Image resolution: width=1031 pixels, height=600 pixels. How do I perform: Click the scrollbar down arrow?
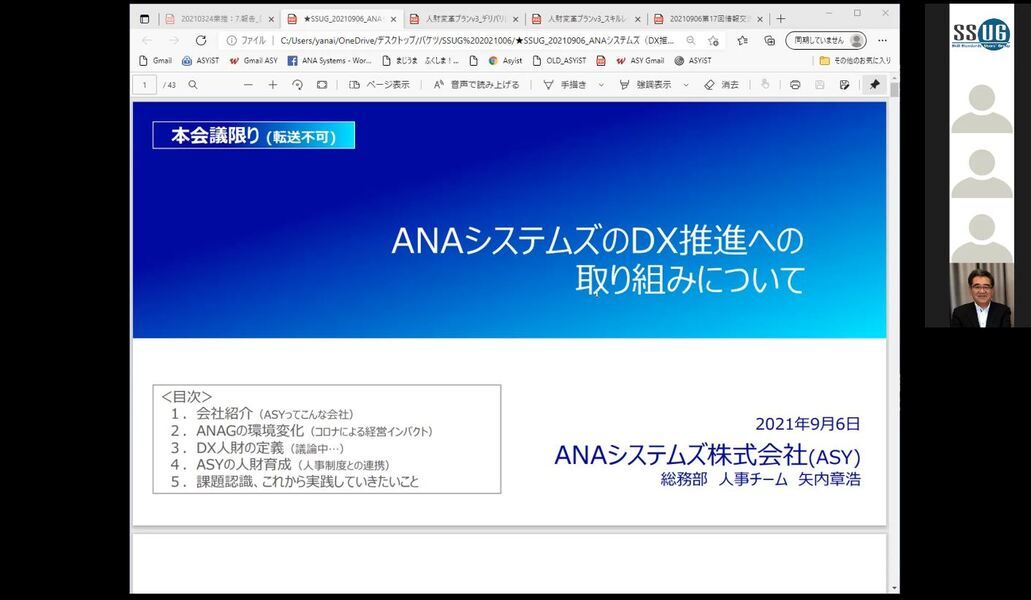pyautogui.click(x=894, y=588)
